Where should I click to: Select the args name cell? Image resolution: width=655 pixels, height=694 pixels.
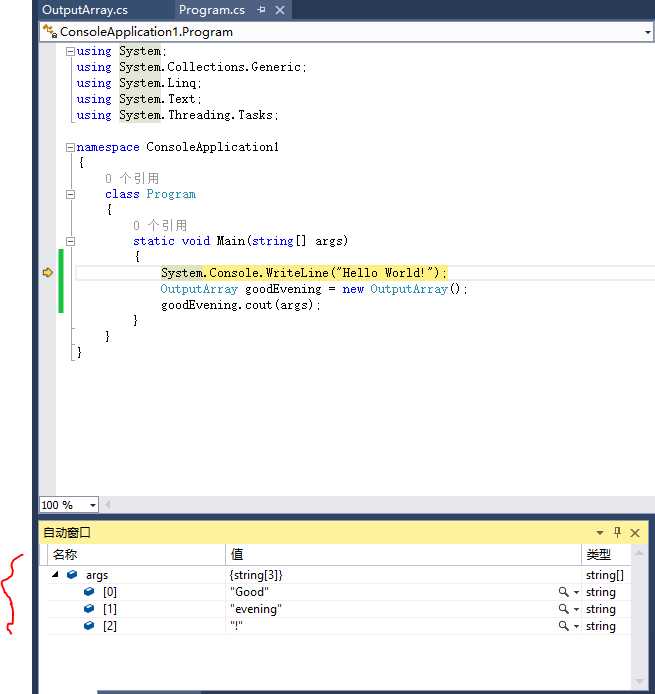(x=97, y=575)
